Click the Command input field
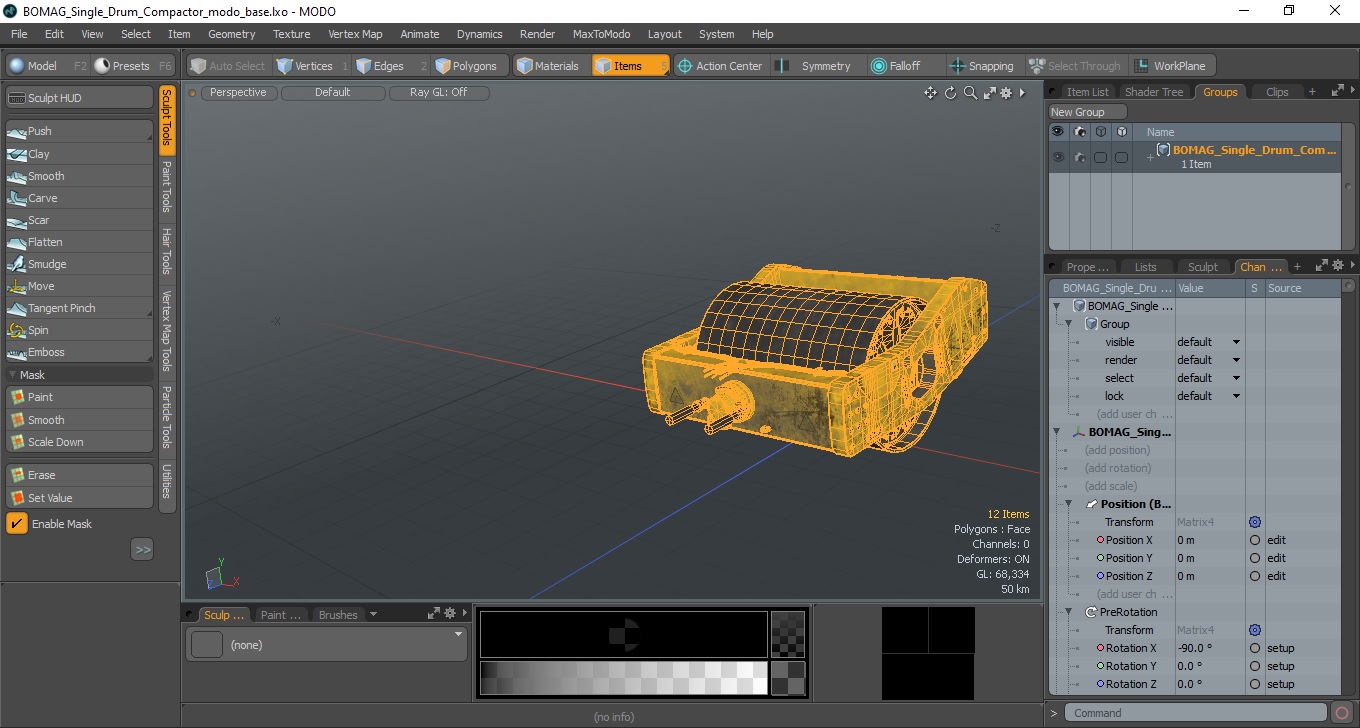The image size is (1360, 728). pyautogui.click(x=1196, y=713)
